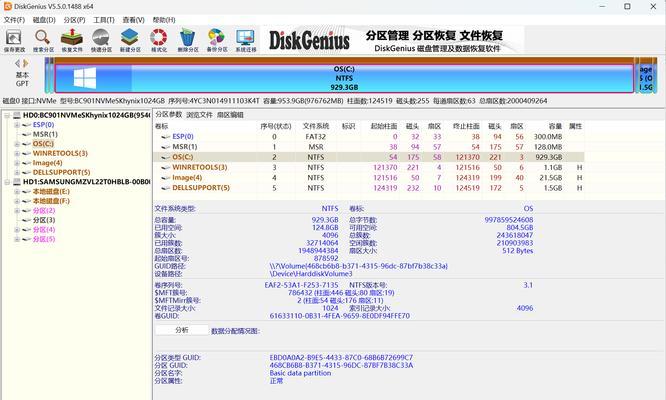Switch to the 浏览文件 tab
Viewport: 666px width, 400px height.
coord(200,115)
